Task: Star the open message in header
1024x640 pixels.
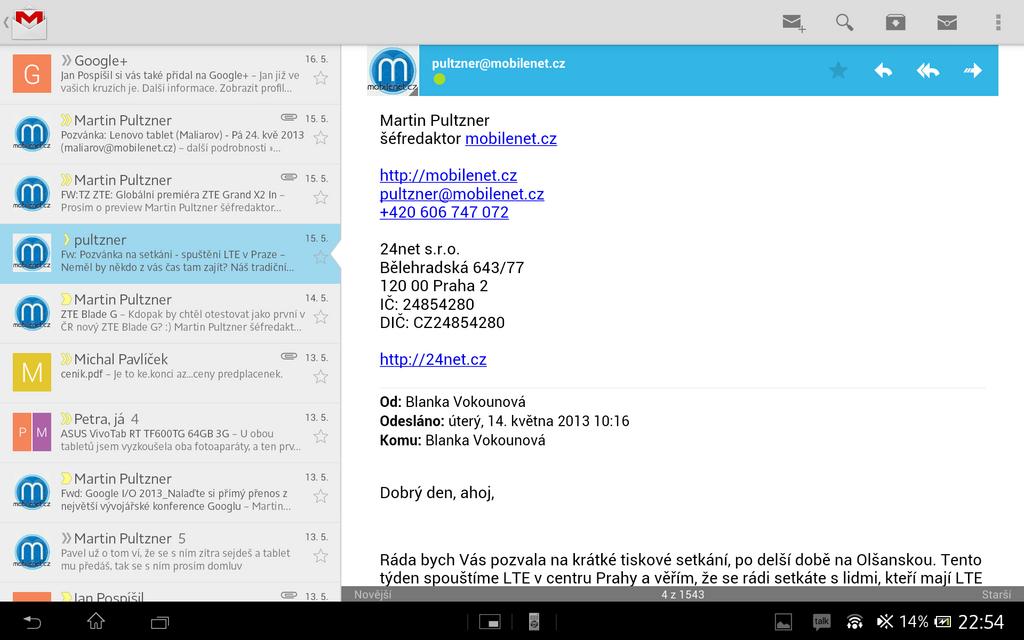Action: click(x=838, y=70)
